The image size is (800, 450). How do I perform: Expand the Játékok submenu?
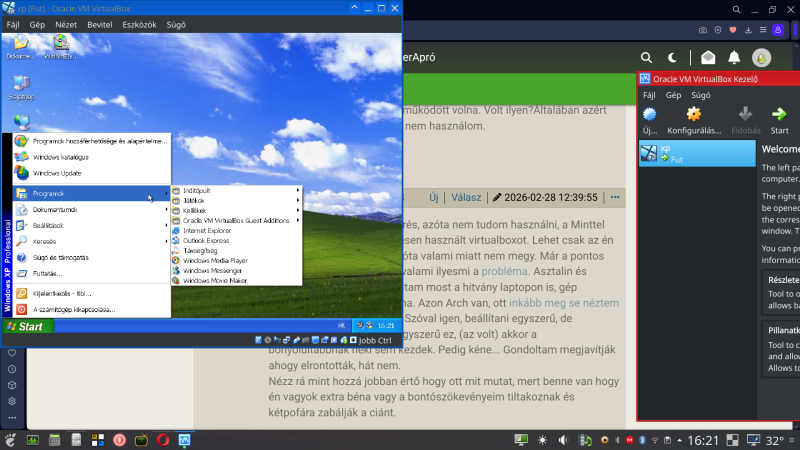[237, 201]
